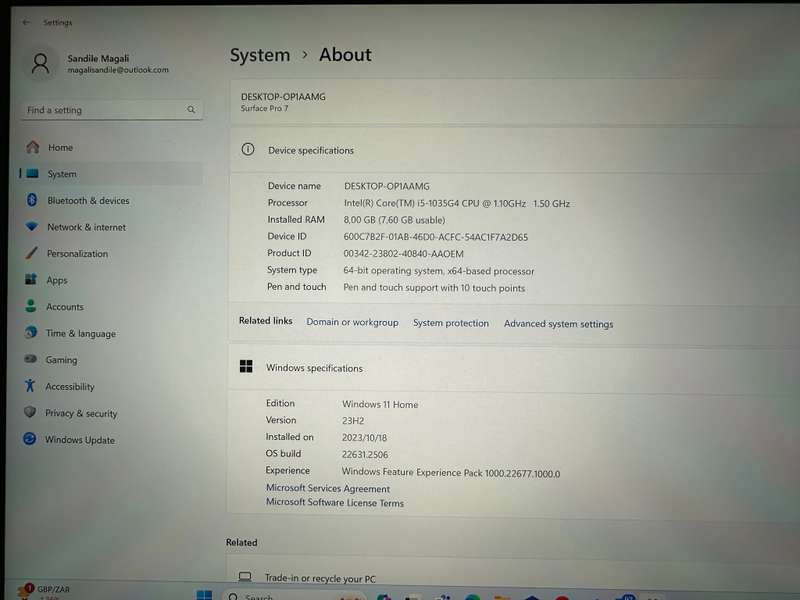Select Product ID value 00342-23802-40840-AAOEM
800x600 pixels.
coord(403,254)
